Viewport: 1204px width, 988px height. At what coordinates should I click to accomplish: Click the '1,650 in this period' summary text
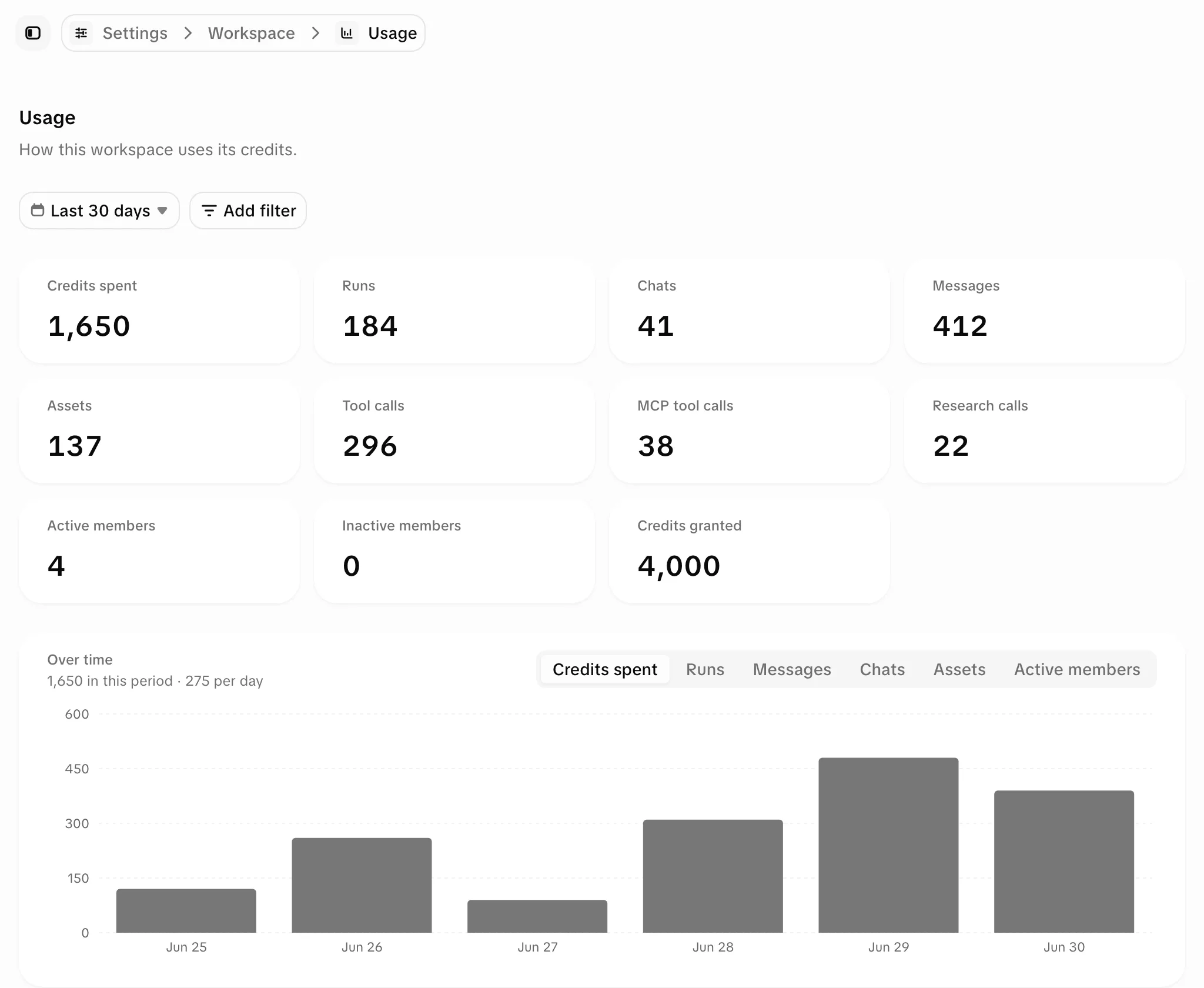[x=109, y=681]
